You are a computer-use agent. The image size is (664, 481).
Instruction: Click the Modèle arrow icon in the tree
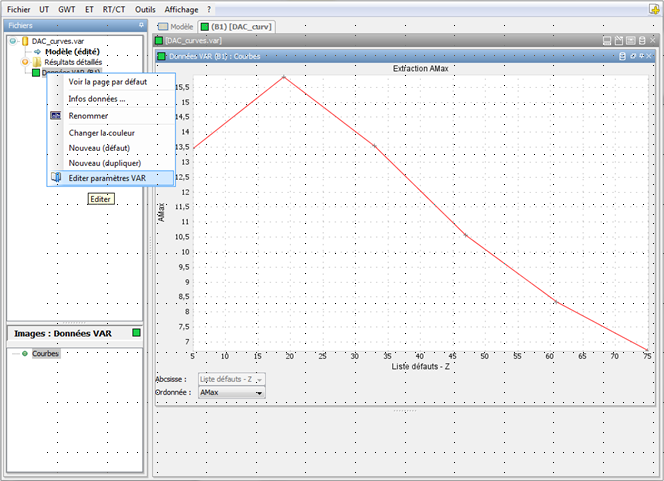tap(37, 52)
